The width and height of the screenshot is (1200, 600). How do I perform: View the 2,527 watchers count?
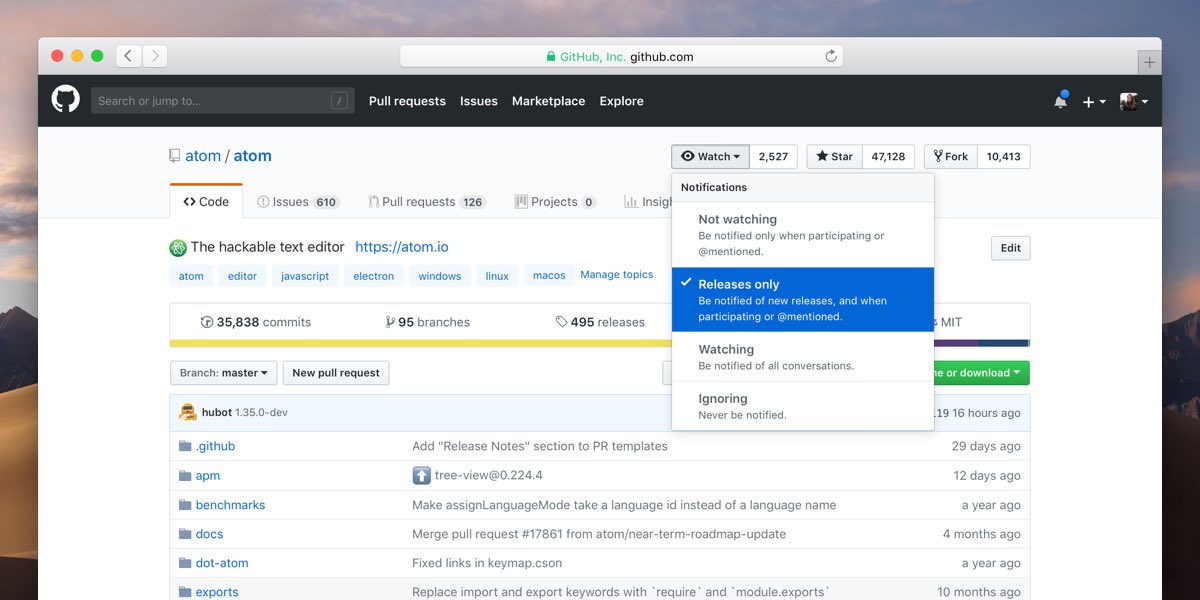[x=774, y=156]
